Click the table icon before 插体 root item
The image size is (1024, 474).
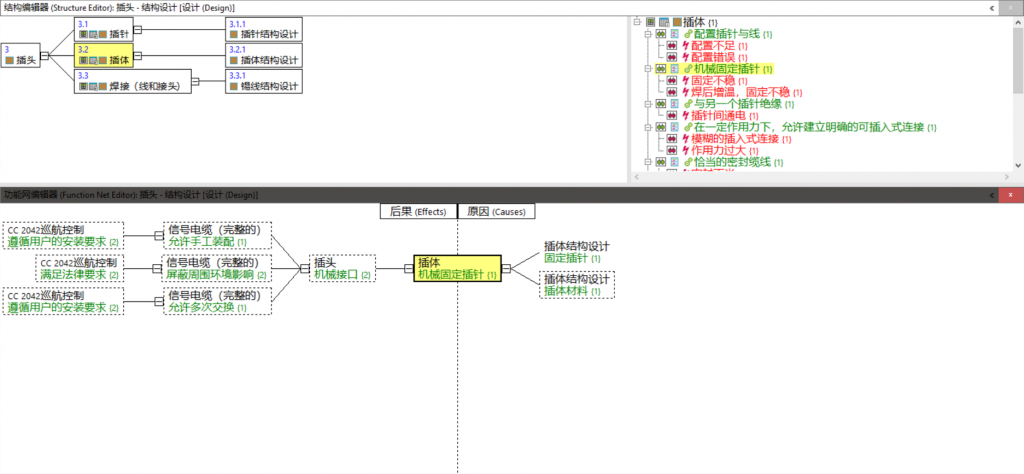click(x=666, y=21)
